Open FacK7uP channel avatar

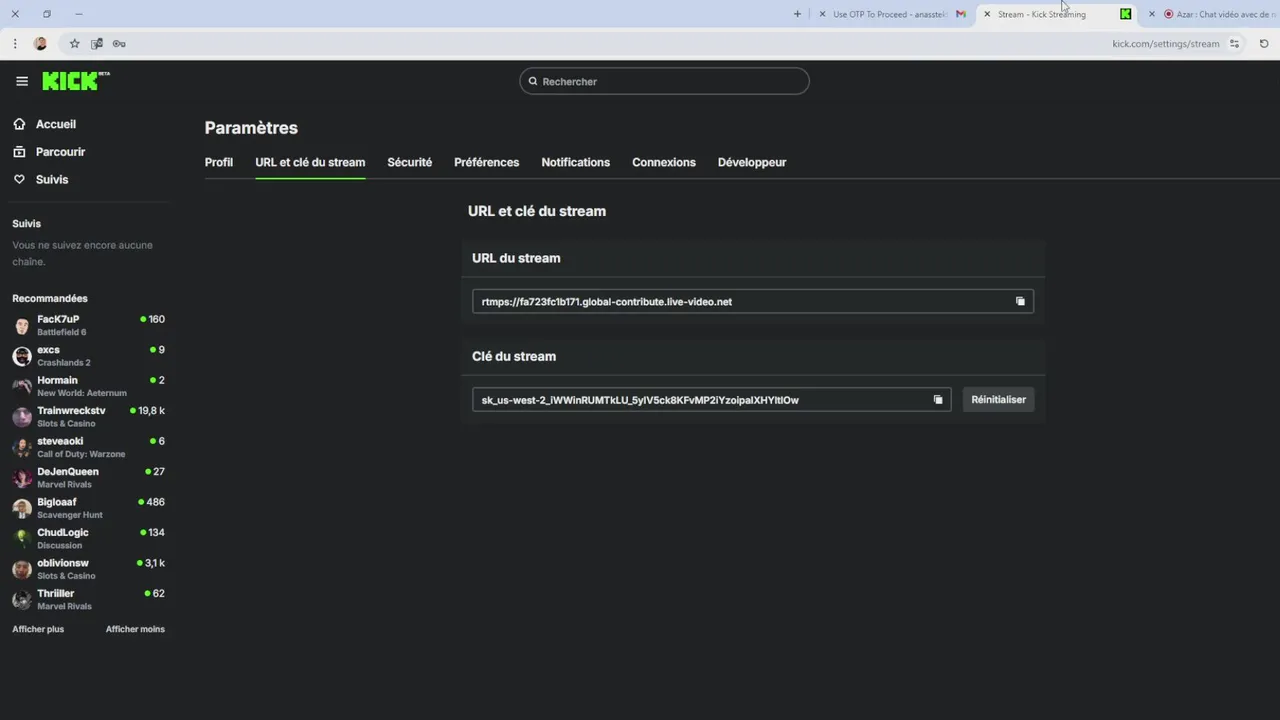[x=22, y=326]
